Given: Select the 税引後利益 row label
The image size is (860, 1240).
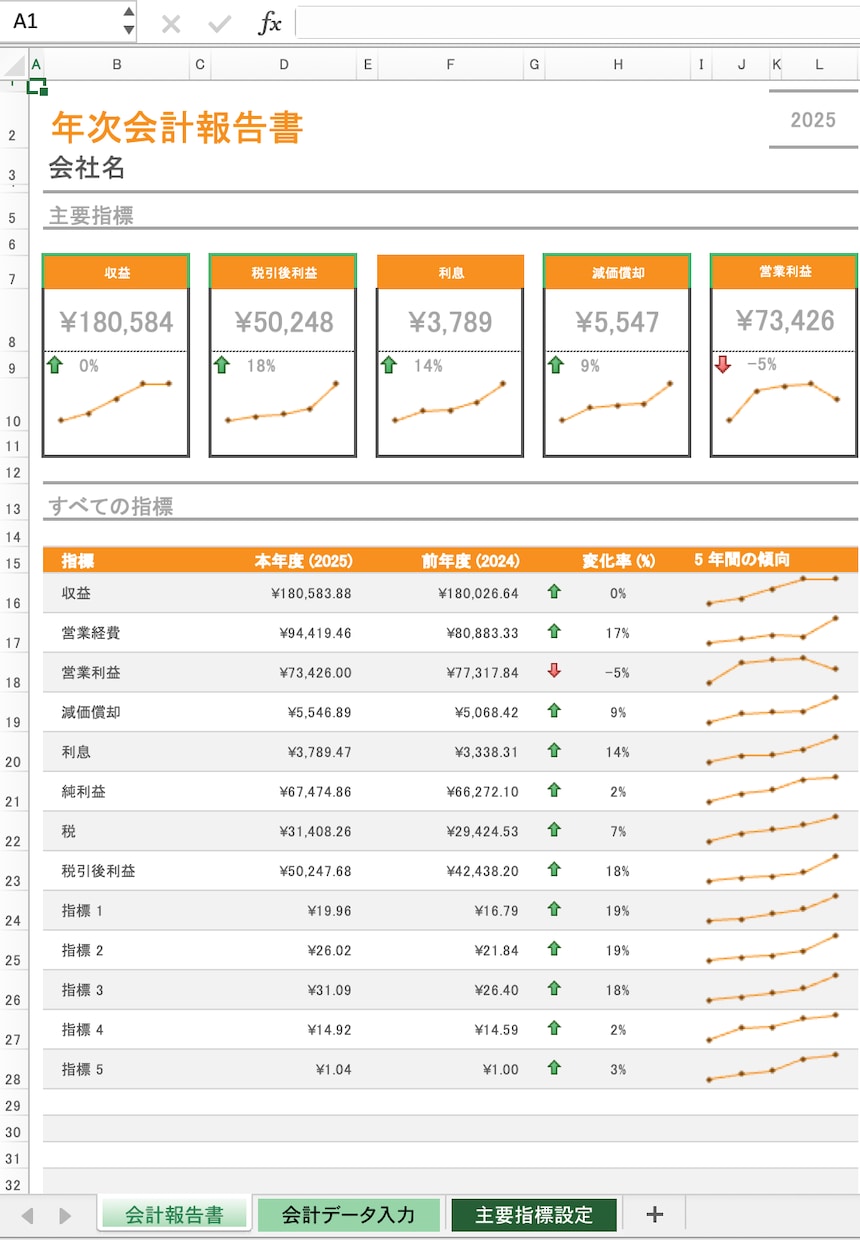Looking at the screenshot, I should pos(98,871).
